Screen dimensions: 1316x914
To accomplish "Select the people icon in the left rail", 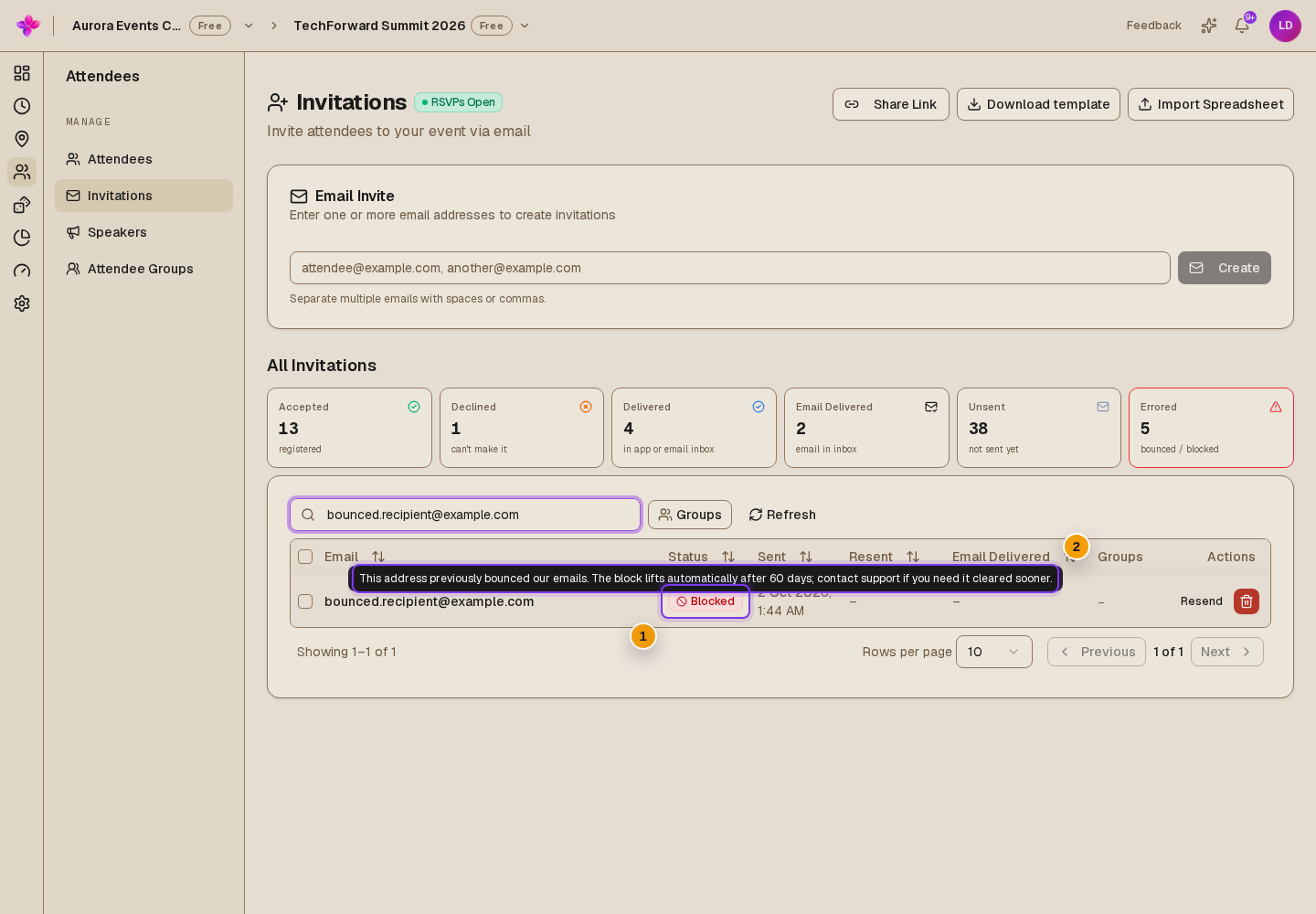I will click(x=22, y=172).
